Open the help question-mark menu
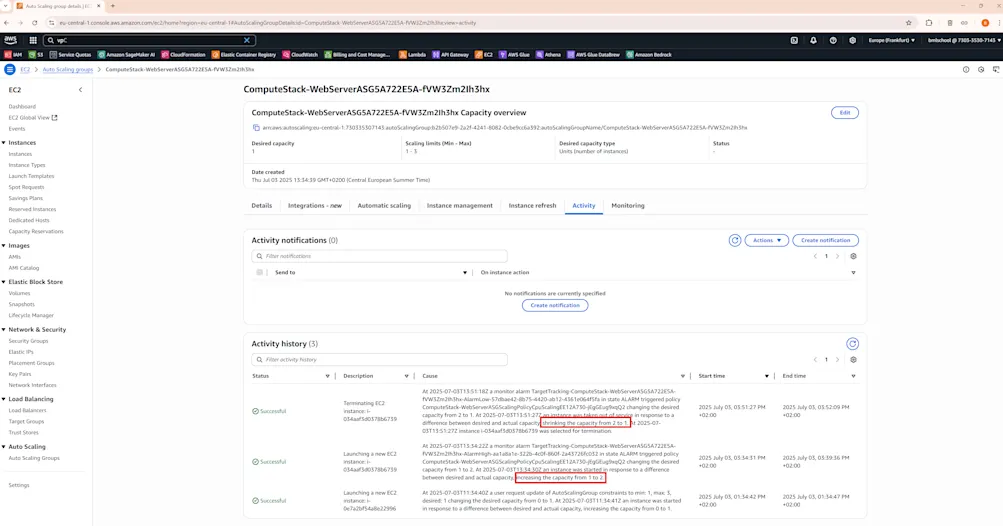 tap(833, 40)
